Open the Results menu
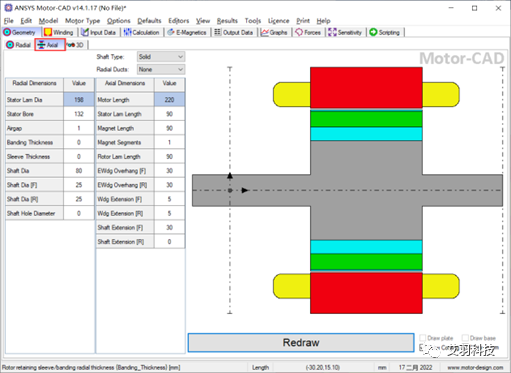Viewport: 511px width, 373px height. coord(227,21)
